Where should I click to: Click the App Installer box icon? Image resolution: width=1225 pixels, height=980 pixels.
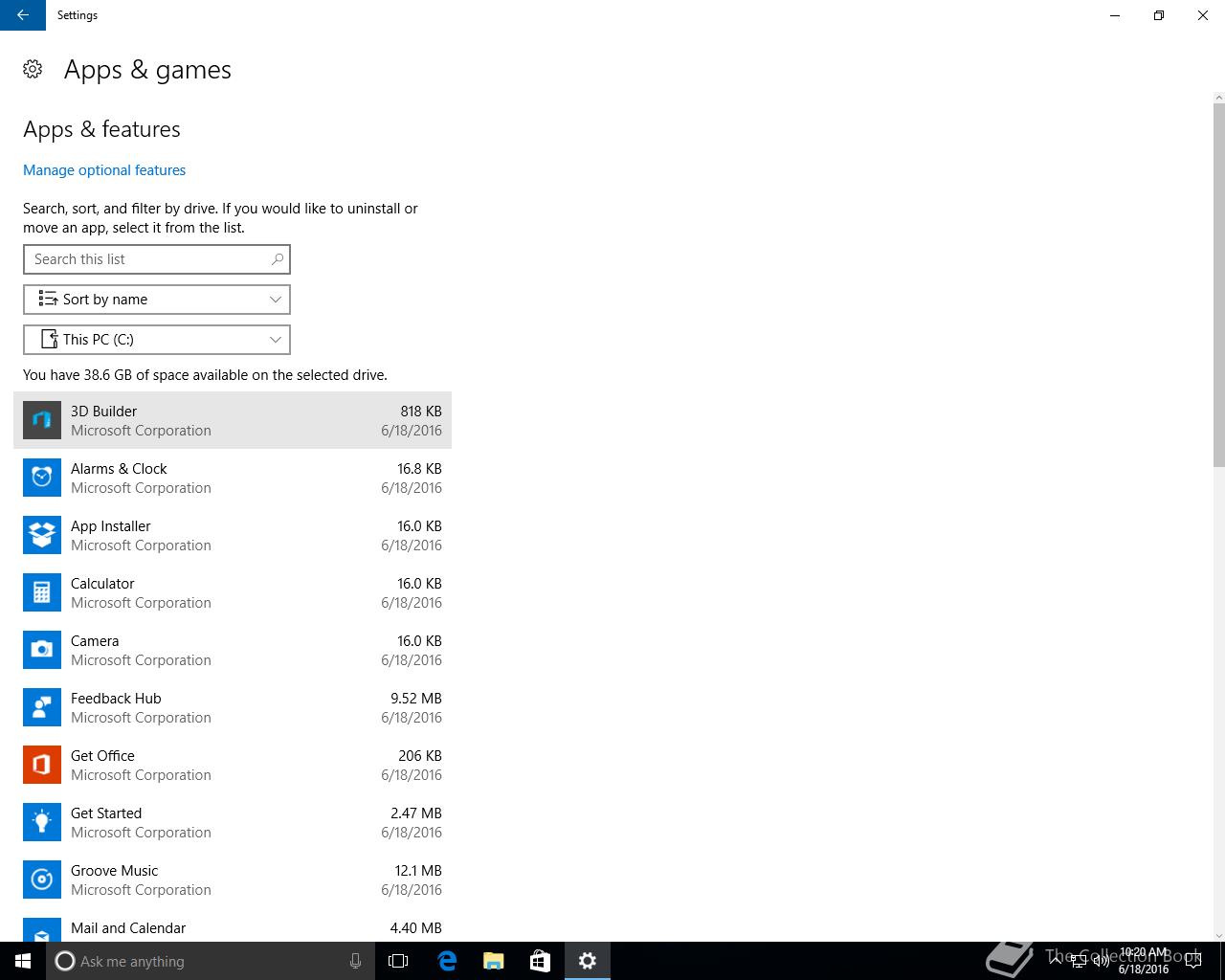[x=42, y=535]
